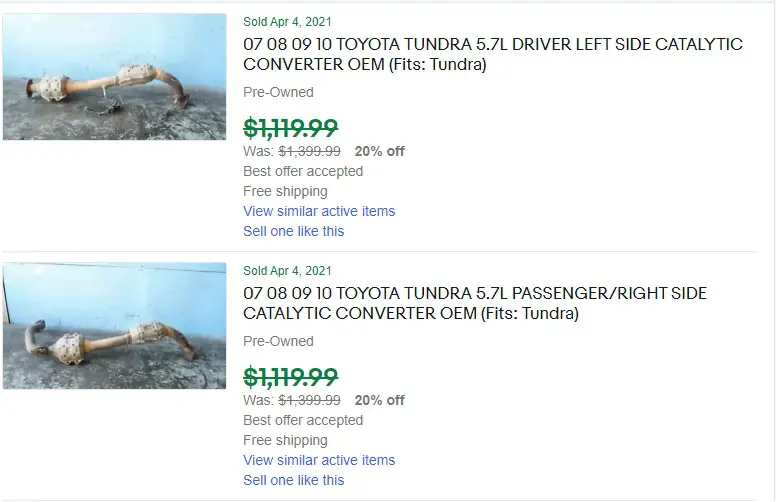
Task: Click 'Sell one like this' under passenger side listing
Action: pyautogui.click(x=293, y=480)
